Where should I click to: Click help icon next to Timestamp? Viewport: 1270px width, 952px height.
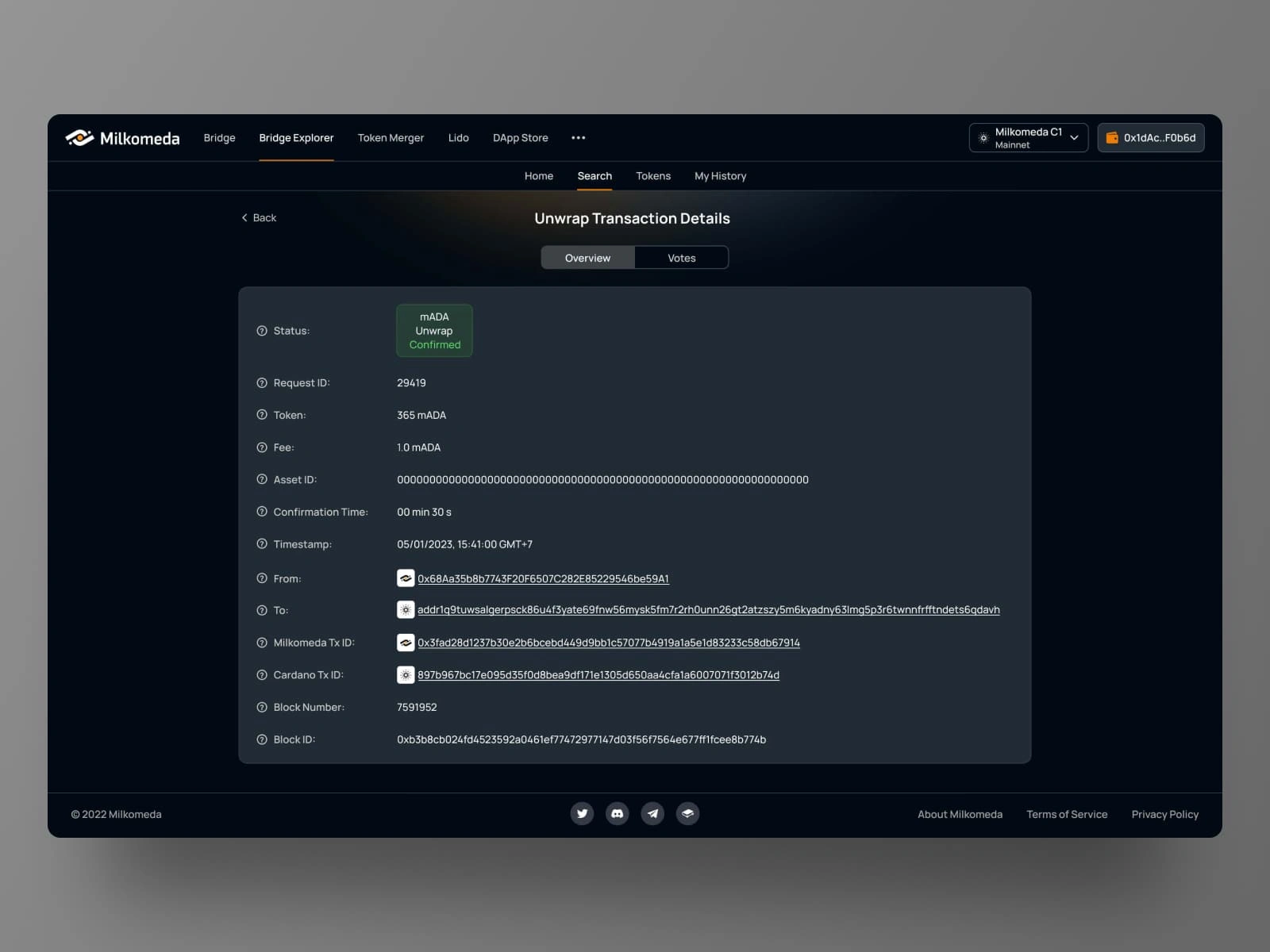point(262,544)
